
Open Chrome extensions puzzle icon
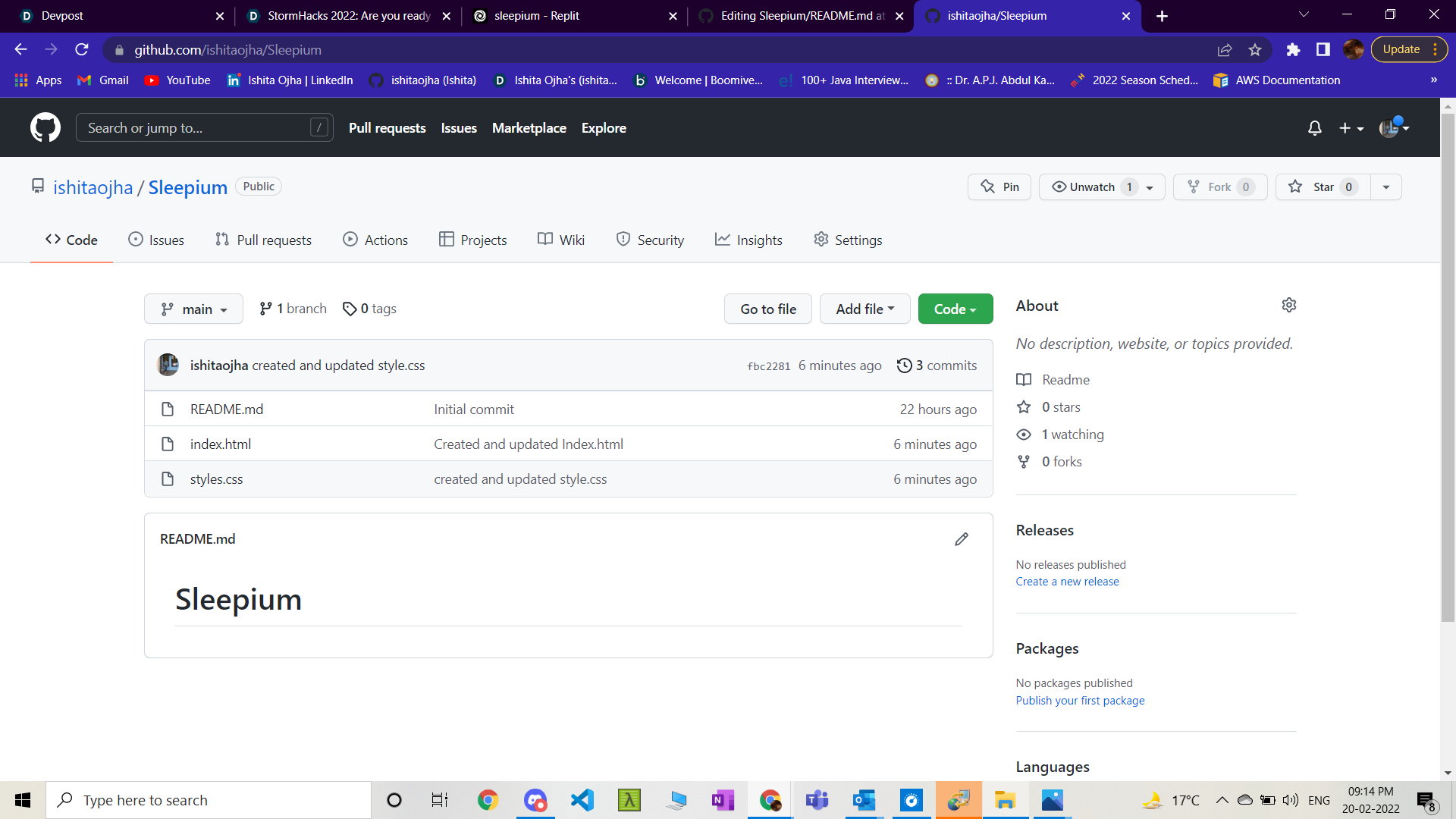pyautogui.click(x=1293, y=50)
